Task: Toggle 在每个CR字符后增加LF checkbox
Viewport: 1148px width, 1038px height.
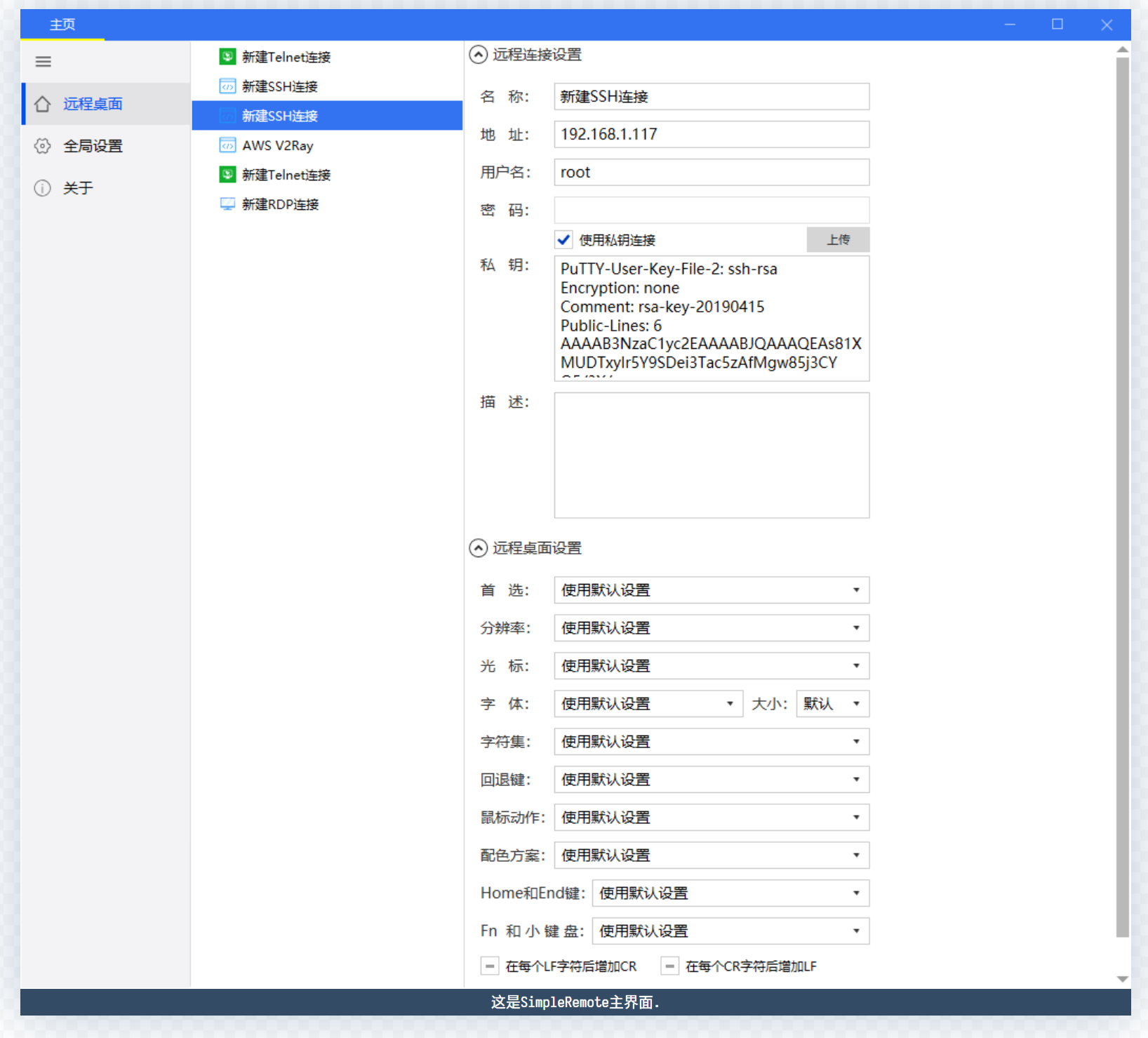Action: coord(670,966)
